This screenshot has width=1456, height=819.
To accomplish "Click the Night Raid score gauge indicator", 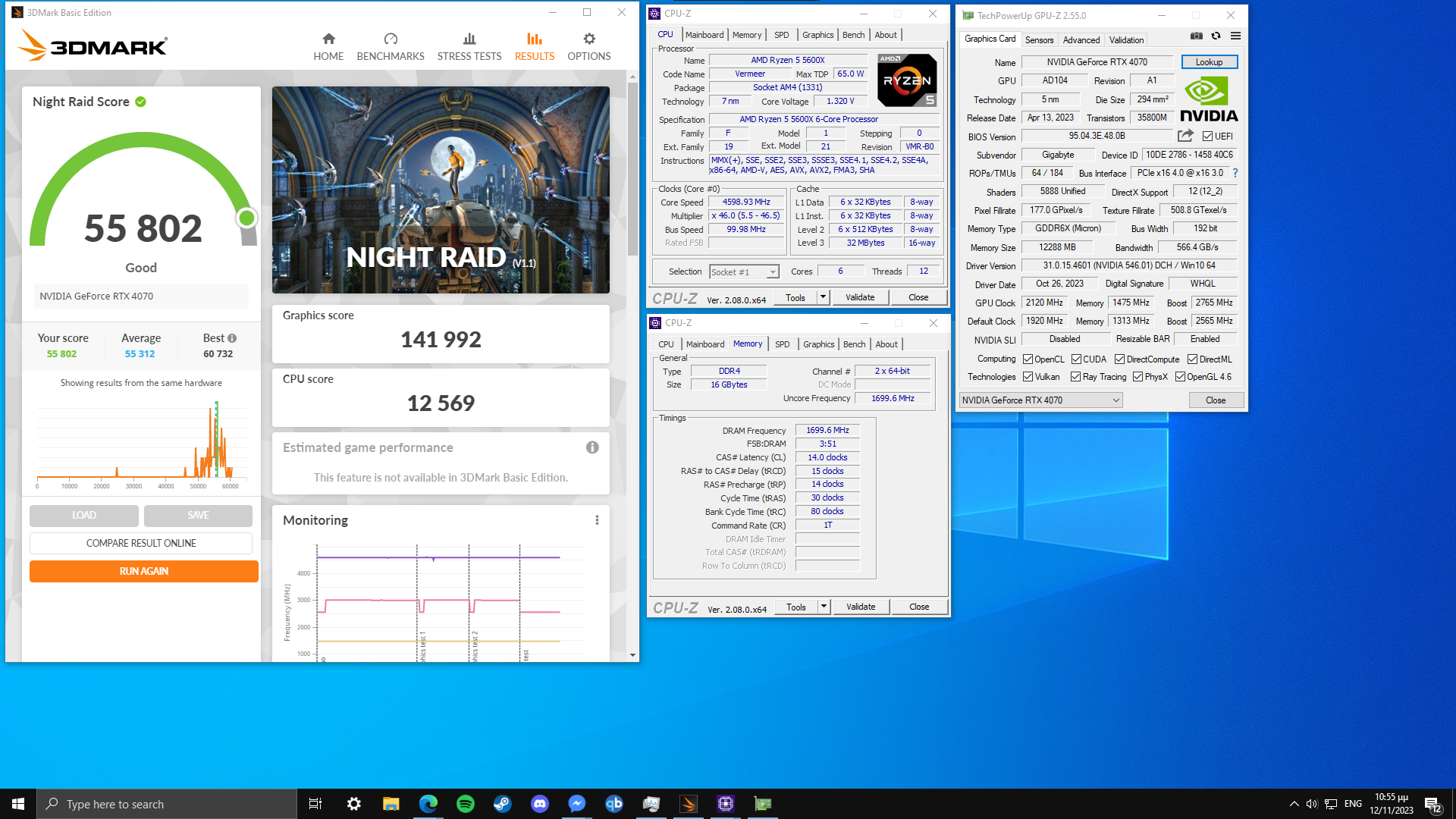I will pyautogui.click(x=246, y=218).
